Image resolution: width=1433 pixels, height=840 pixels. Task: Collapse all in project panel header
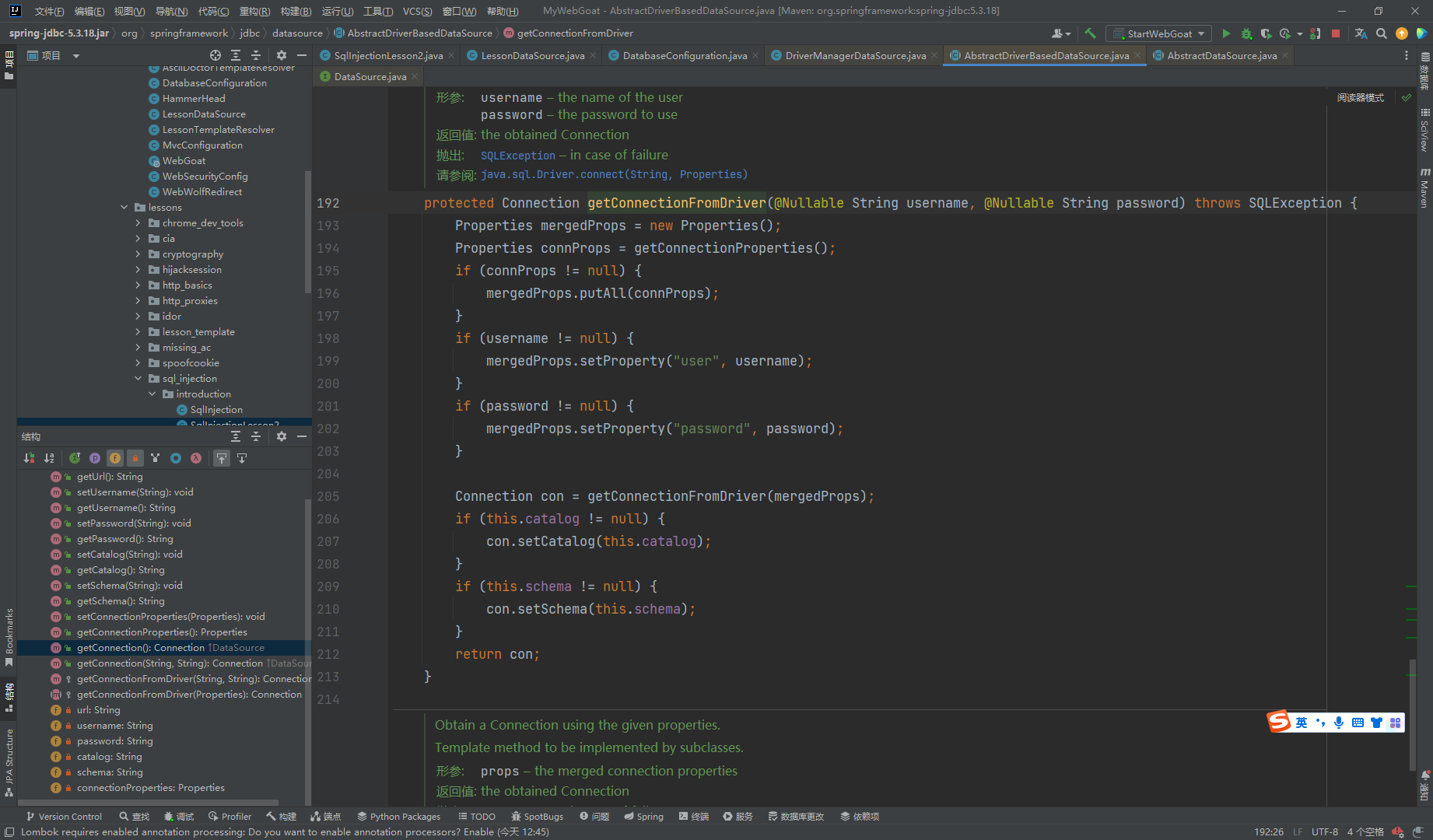(256, 55)
